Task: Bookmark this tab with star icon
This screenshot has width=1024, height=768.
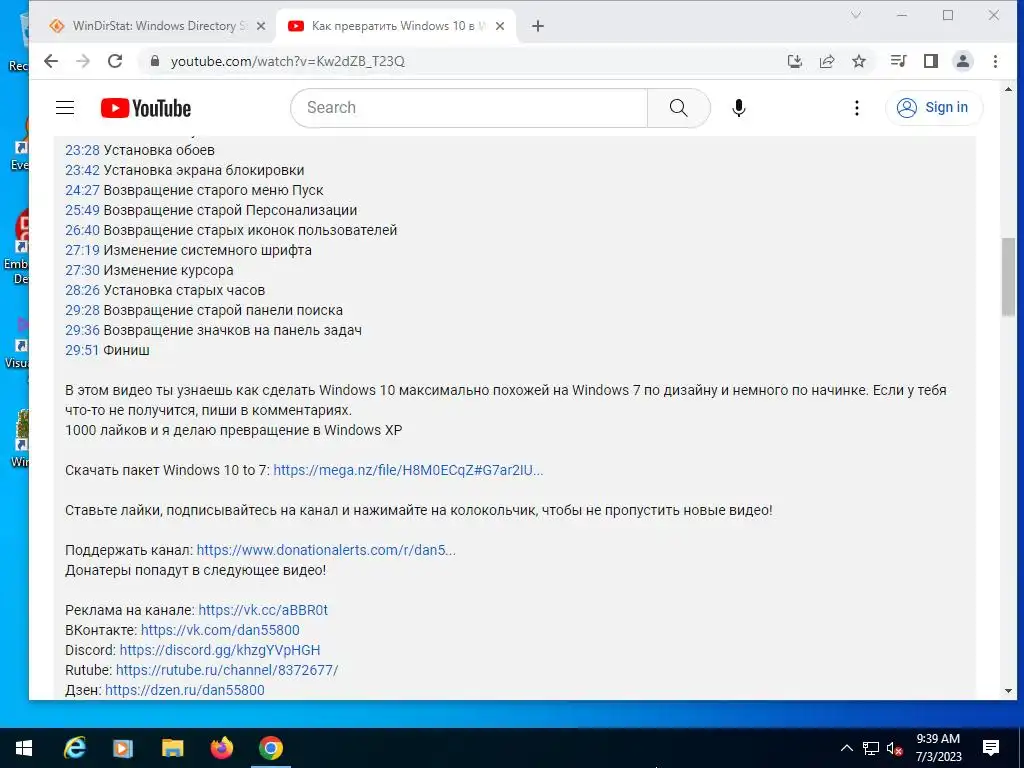Action: click(859, 61)
